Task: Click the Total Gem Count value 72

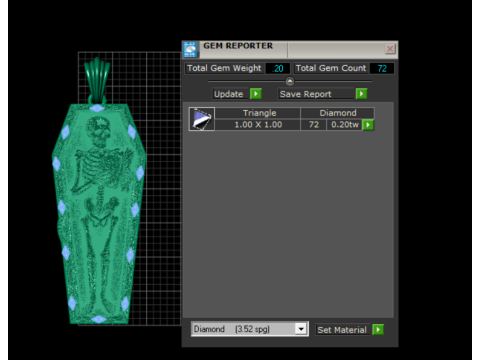Action: pyautogui.click(x=382, y=68)
